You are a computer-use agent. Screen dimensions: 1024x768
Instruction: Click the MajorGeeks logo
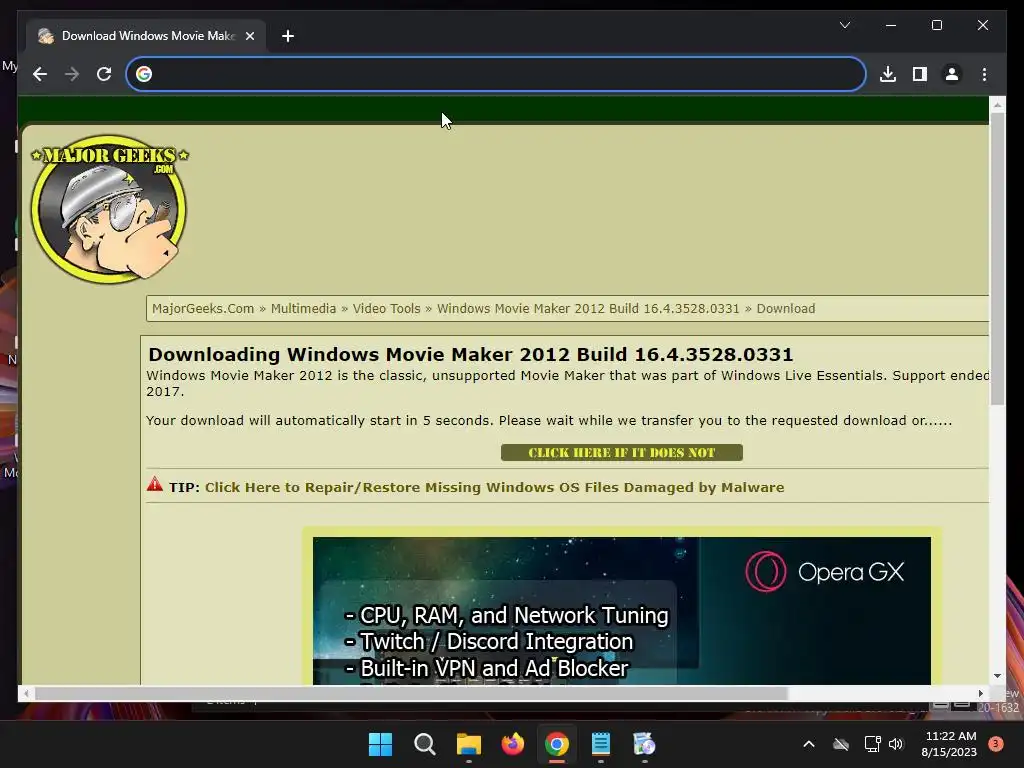pyautogui.click(x=109, y=209)
